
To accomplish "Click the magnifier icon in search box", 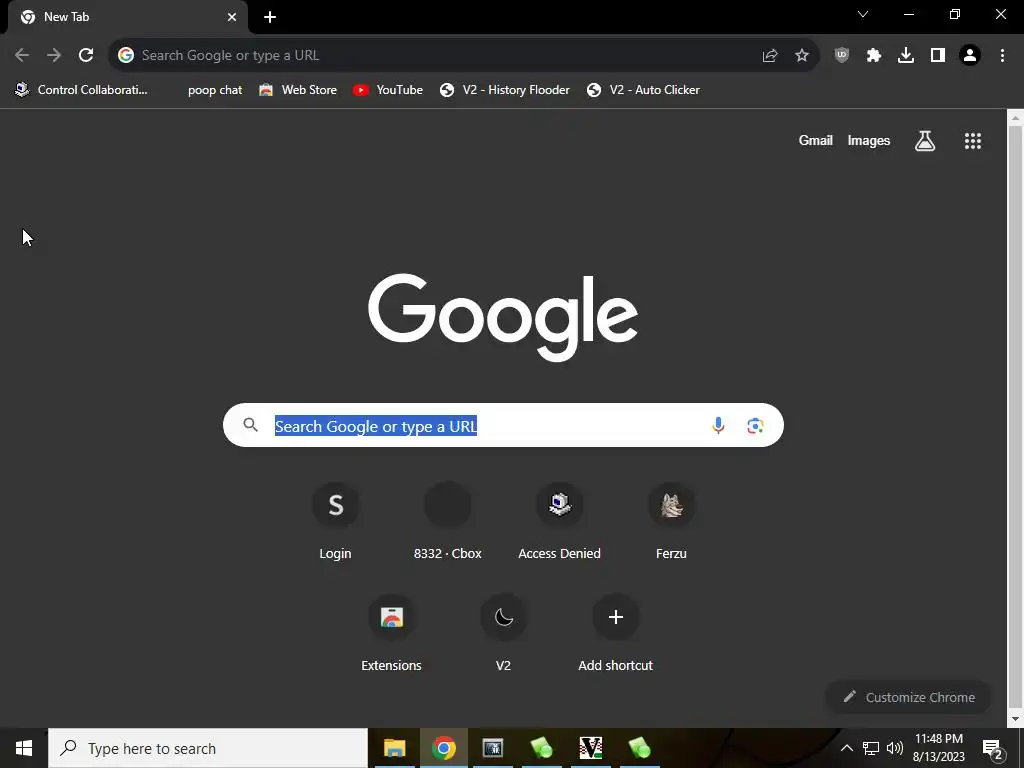I will tap(251, 425).
